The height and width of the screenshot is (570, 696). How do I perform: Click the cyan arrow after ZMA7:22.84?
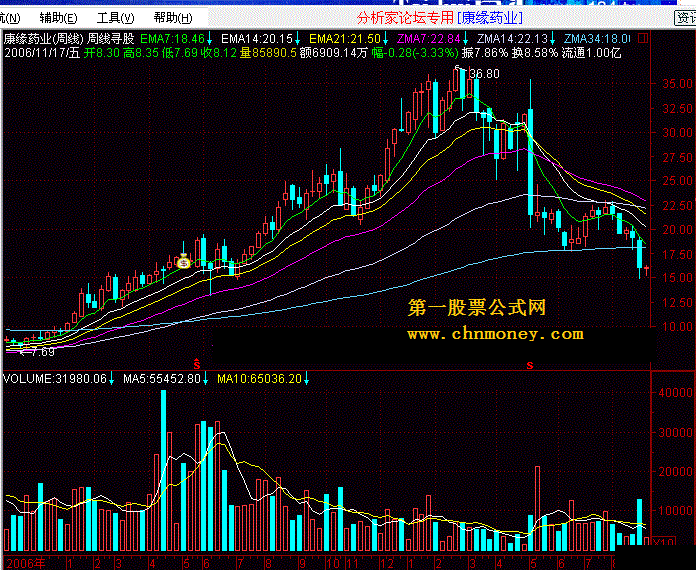click(x=465, y=39)
